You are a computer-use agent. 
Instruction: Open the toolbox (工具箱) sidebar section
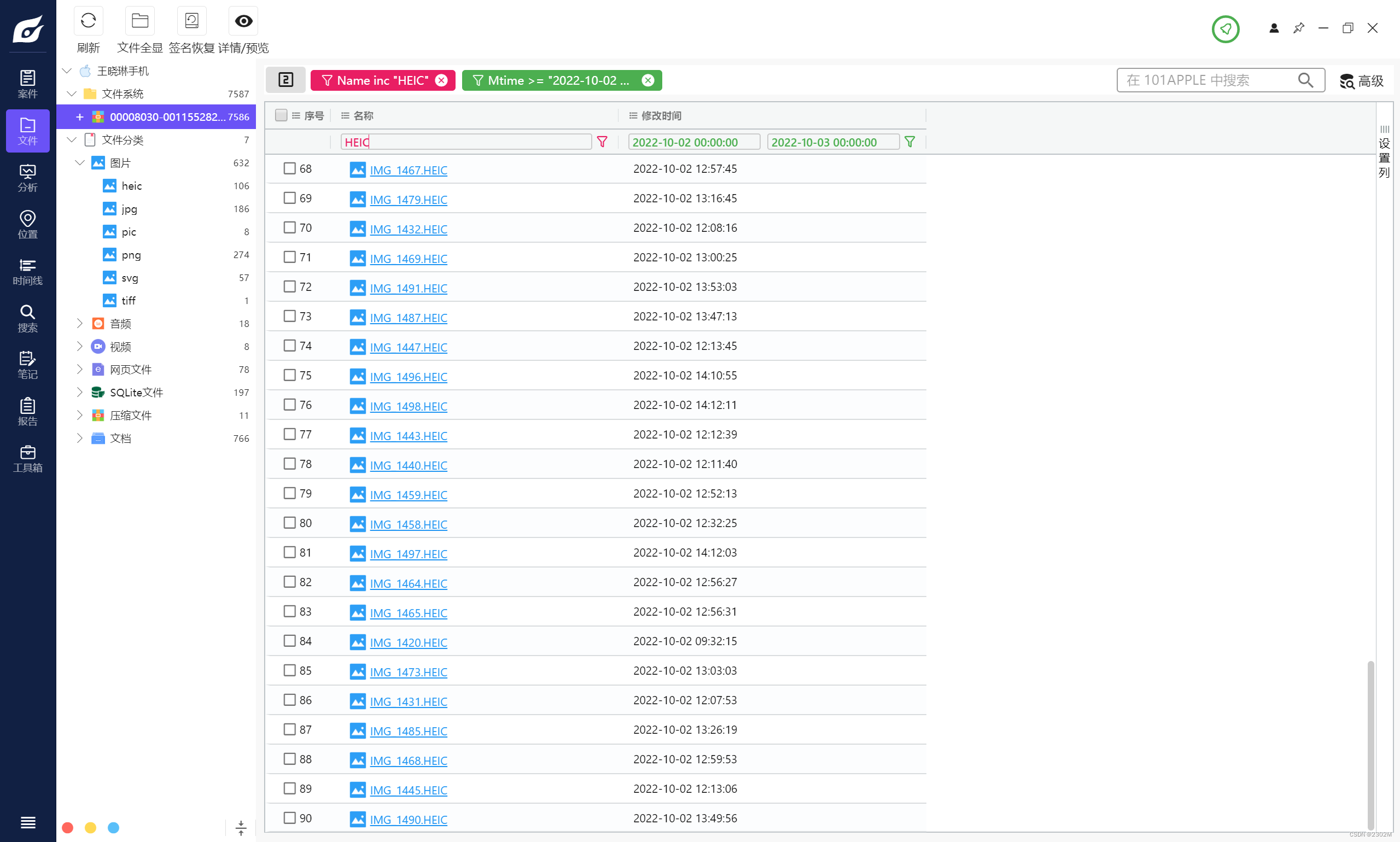[27, 458]
